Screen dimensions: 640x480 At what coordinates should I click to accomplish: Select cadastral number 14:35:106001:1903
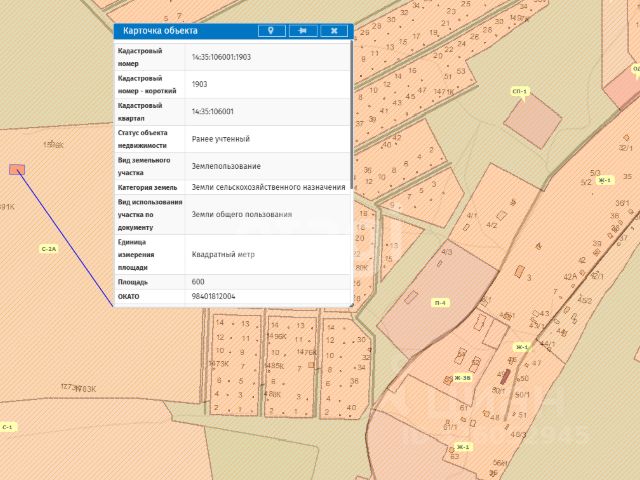coord(221,57)
